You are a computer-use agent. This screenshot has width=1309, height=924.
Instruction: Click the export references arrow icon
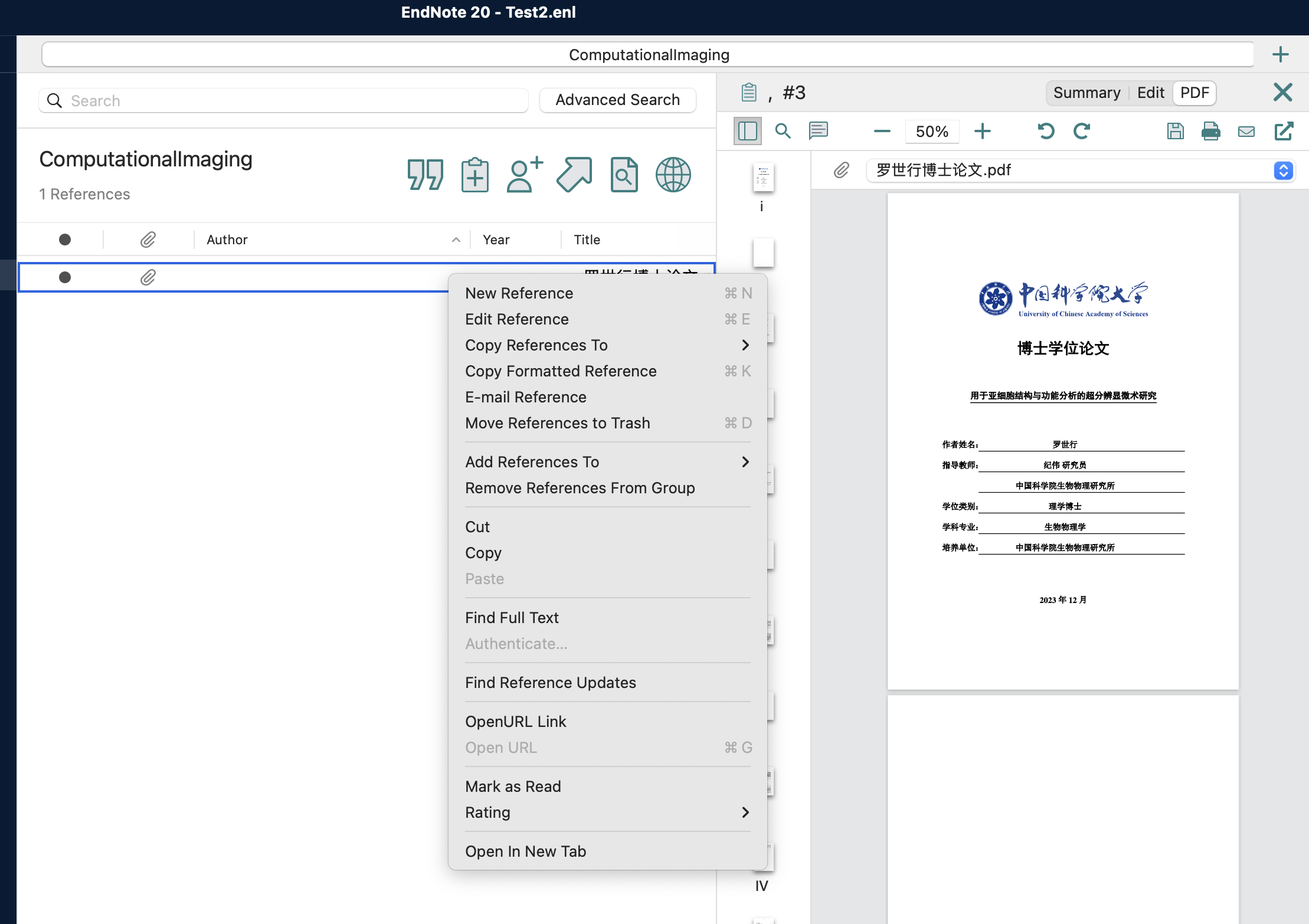click(574, 175)
